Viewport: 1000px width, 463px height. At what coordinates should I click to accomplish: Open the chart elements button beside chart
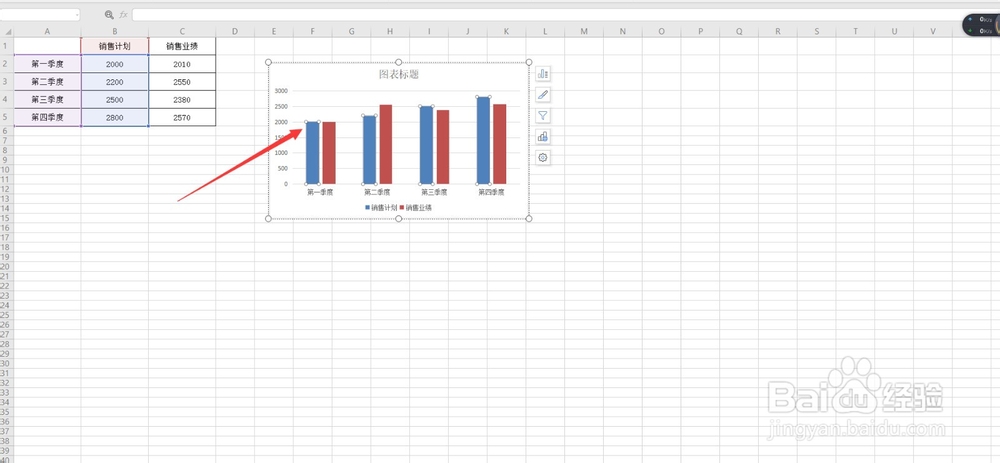[543, 74]
